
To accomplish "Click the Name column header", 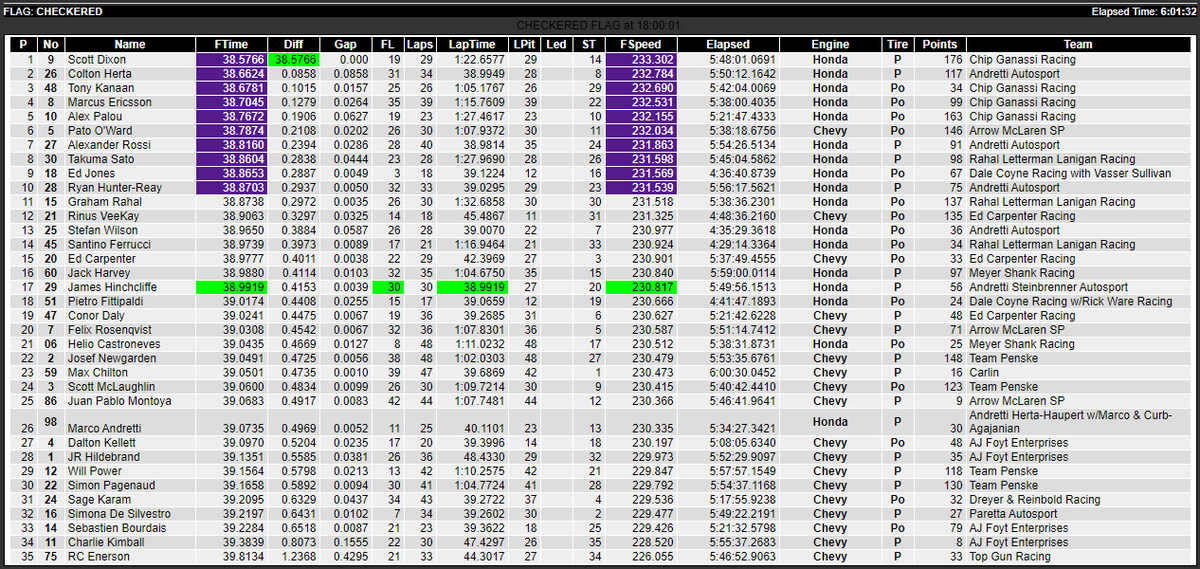I will (129, 45).
